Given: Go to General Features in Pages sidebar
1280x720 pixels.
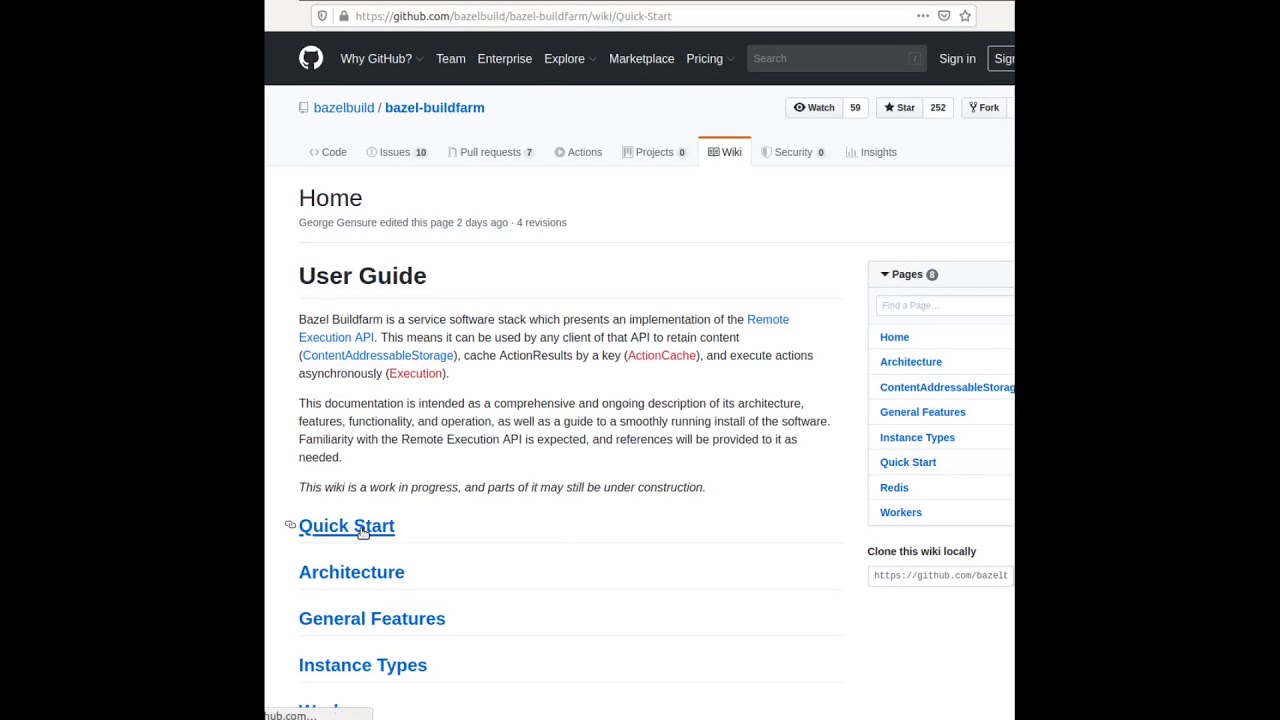Looking at the screenshot, I should pos(923,412).
